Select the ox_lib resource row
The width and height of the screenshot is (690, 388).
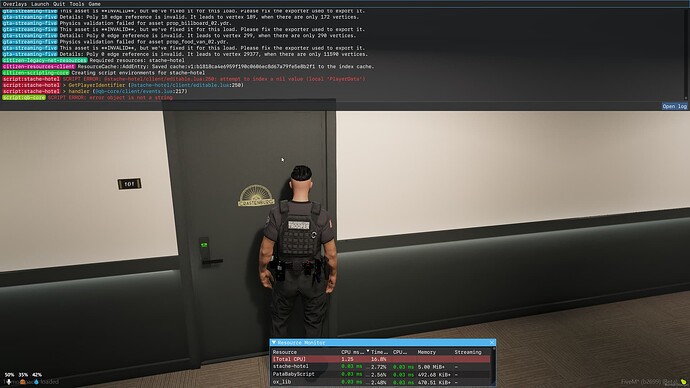click(381, 382)
